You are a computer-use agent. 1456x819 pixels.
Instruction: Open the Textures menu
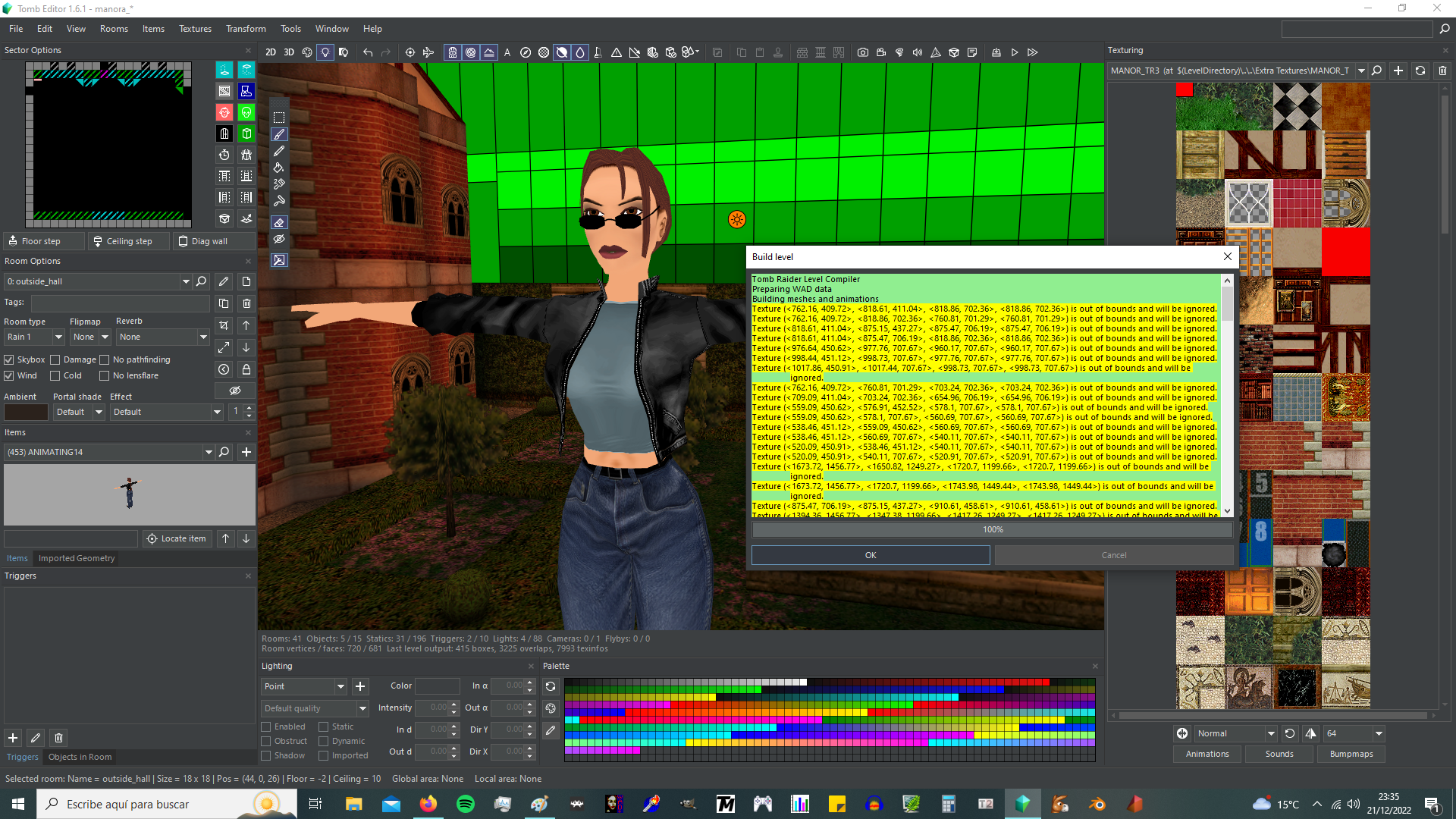point(195,29)
